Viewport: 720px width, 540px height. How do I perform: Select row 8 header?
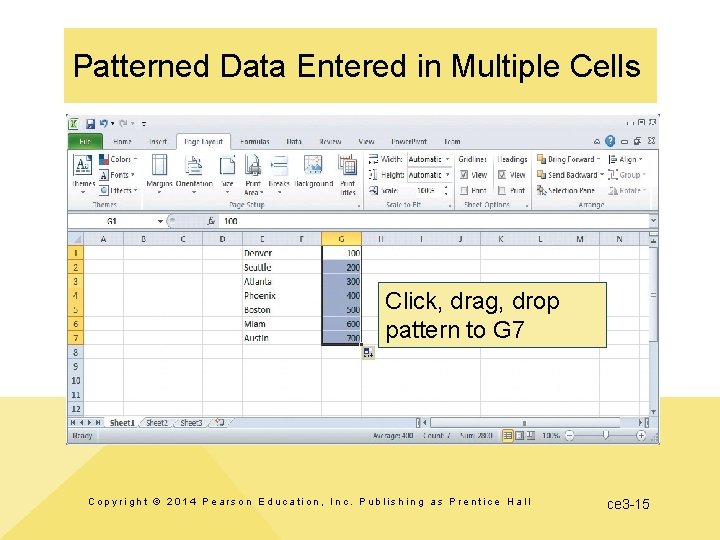(76, 352)
